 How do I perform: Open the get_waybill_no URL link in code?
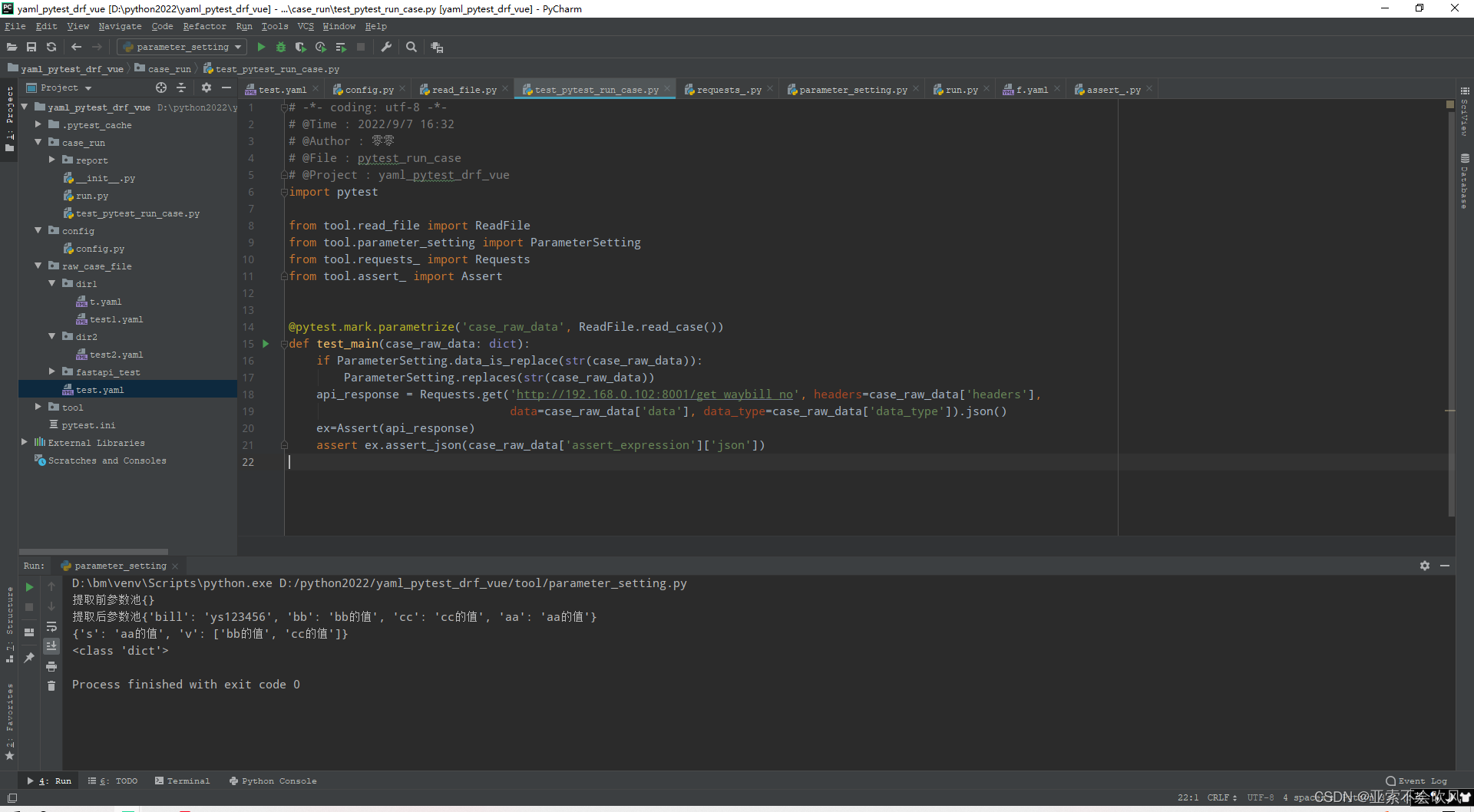point(654,394)
